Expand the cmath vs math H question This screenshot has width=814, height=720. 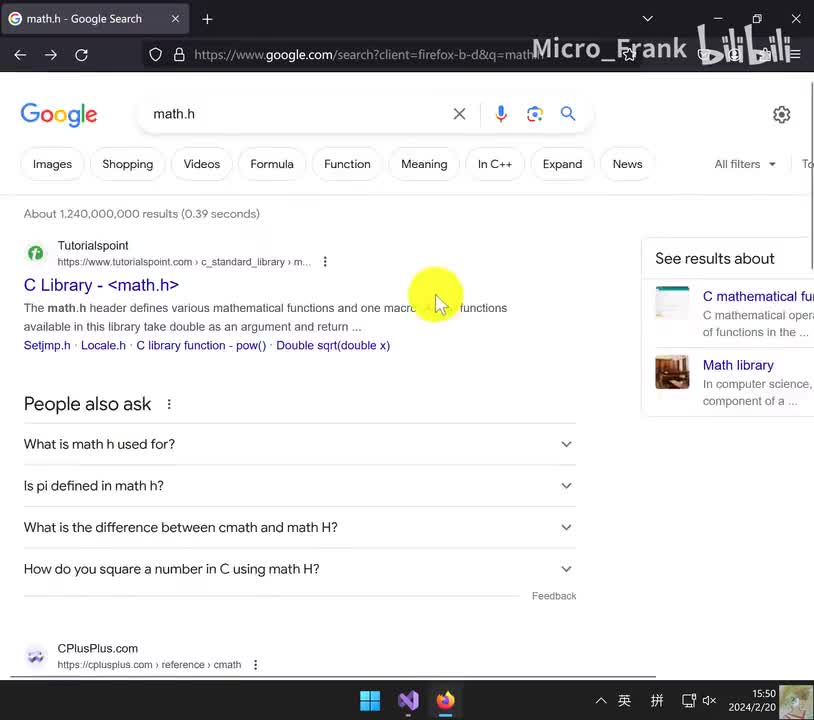tap(300, 527)
